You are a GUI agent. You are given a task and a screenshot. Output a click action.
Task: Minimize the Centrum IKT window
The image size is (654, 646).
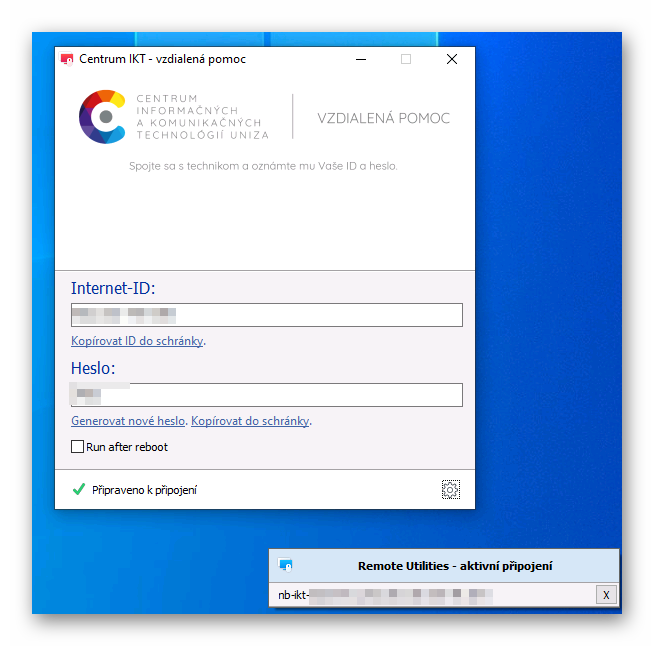[360, 59]
